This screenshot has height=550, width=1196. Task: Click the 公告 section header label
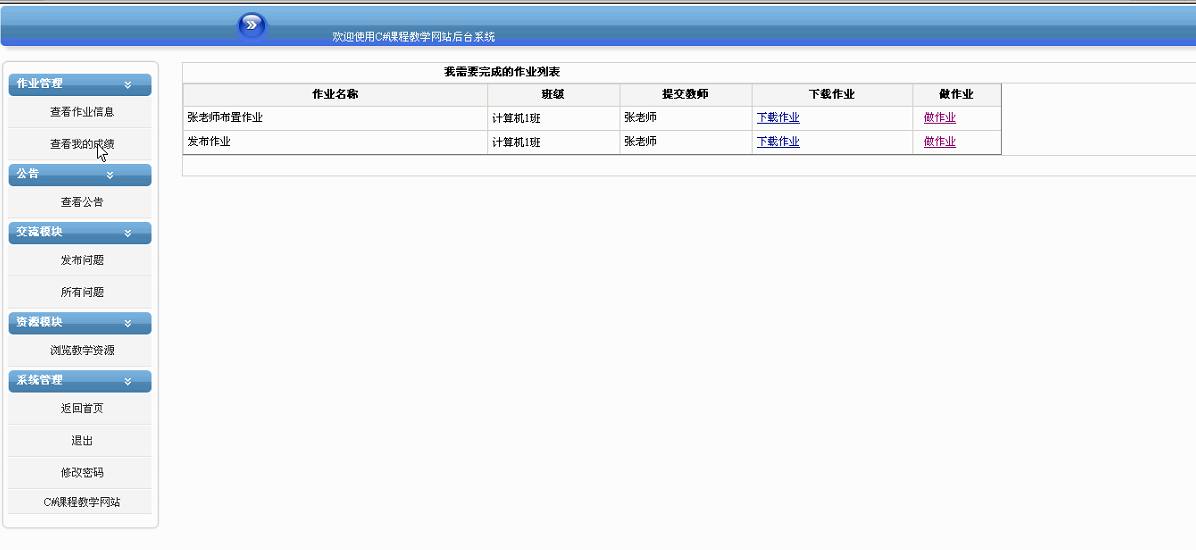coord(28,174)
